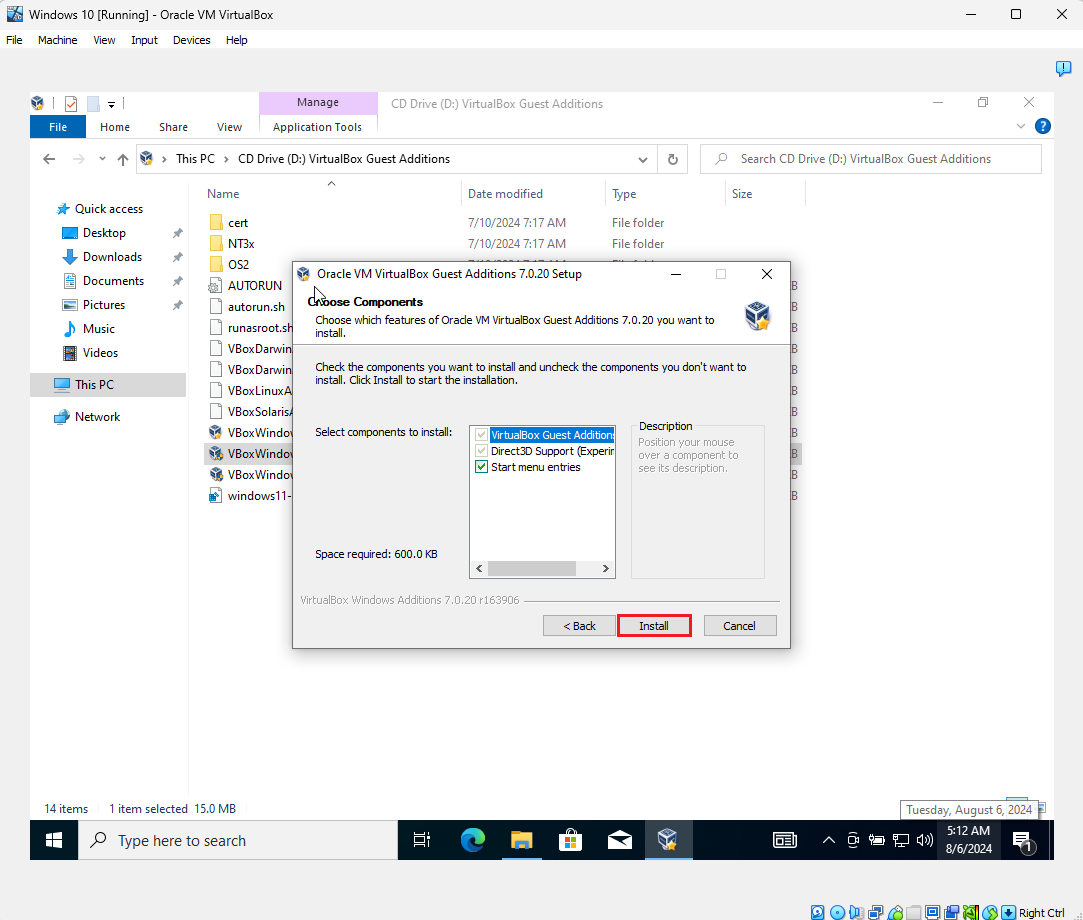
Task: Expand the File Explorer ribbon chevron
Action: click(1020, 126)
